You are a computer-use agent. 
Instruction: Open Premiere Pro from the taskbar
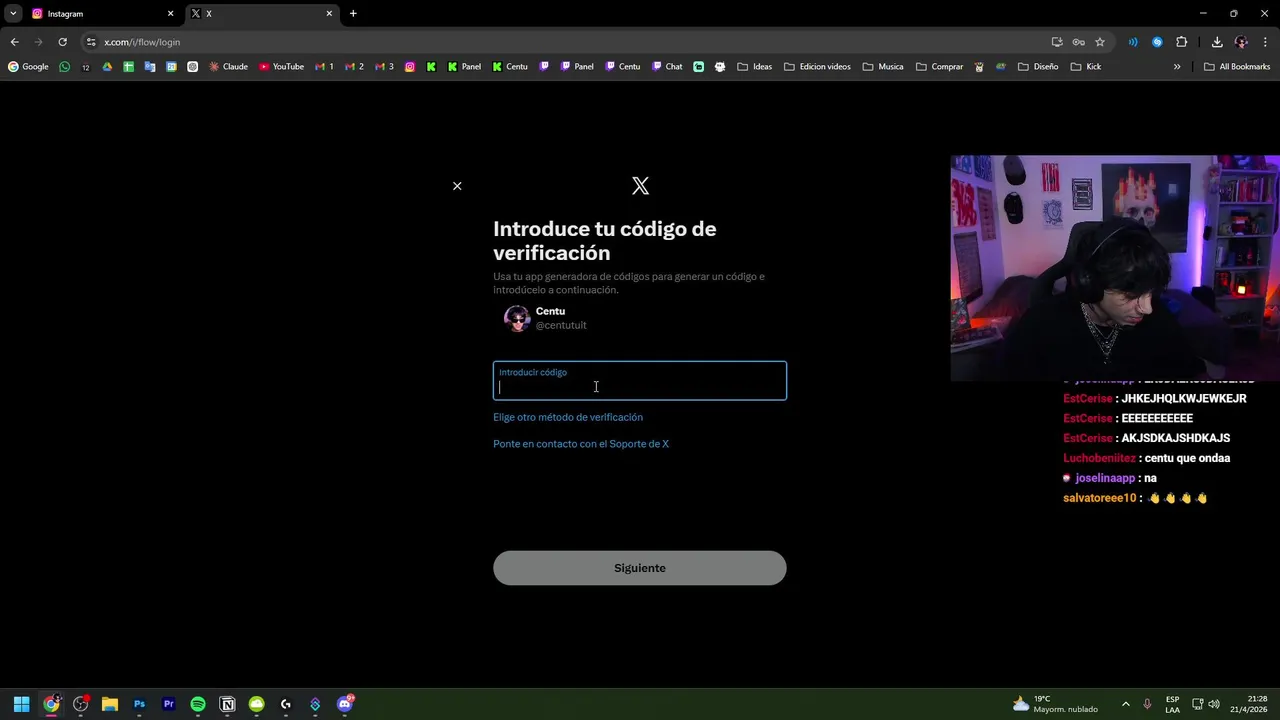(x=168, y=704)
